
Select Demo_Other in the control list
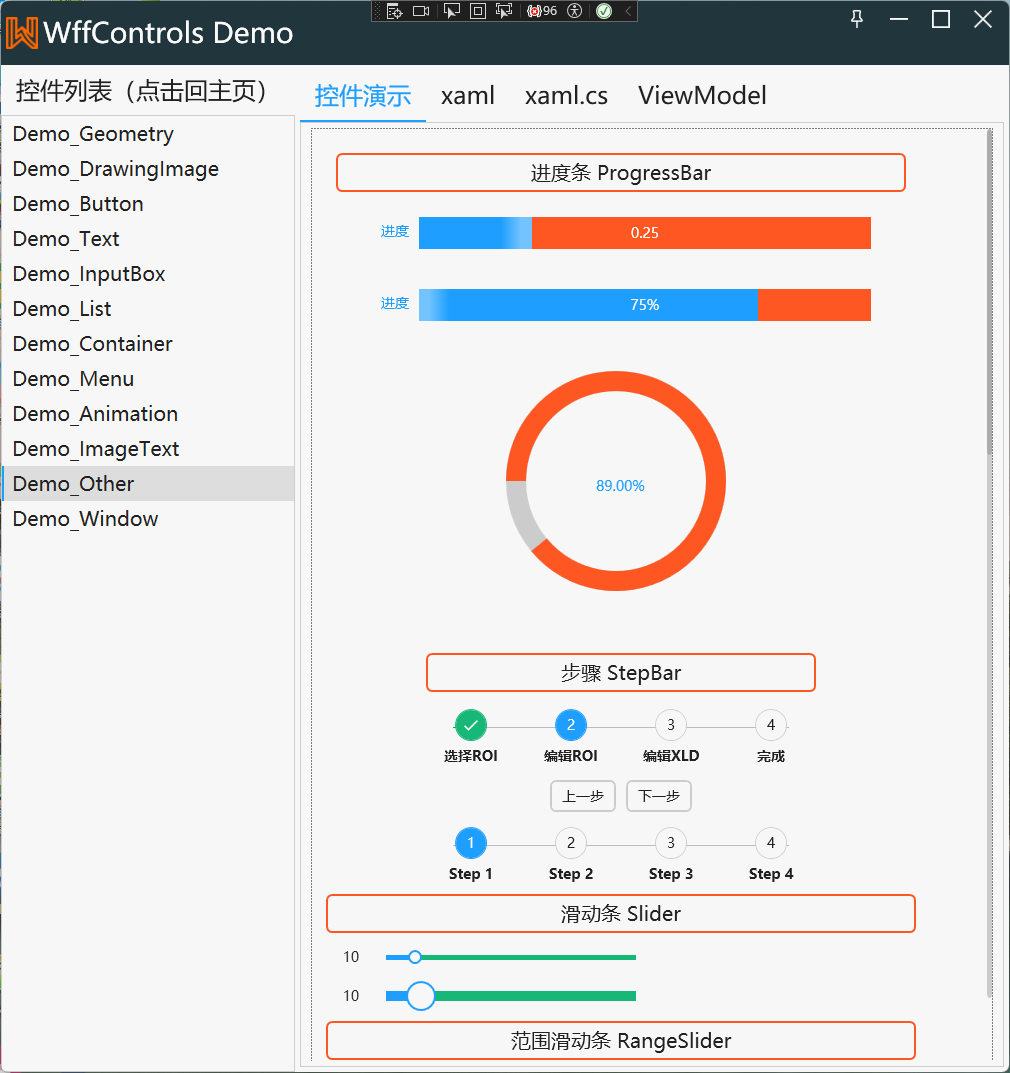pos(148,483)
